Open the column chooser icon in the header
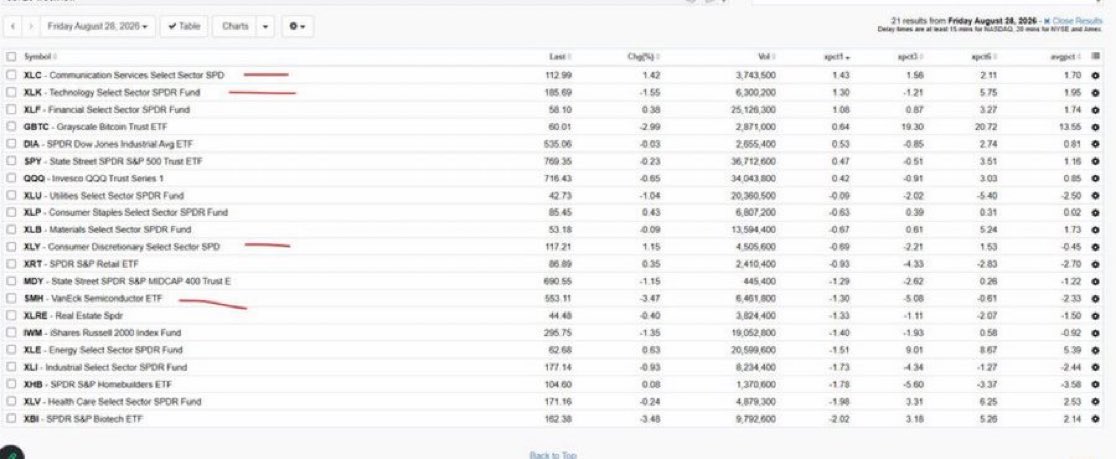This screenshot has width=1116, height=459. pyautogui.click(x=1095, y=56)
